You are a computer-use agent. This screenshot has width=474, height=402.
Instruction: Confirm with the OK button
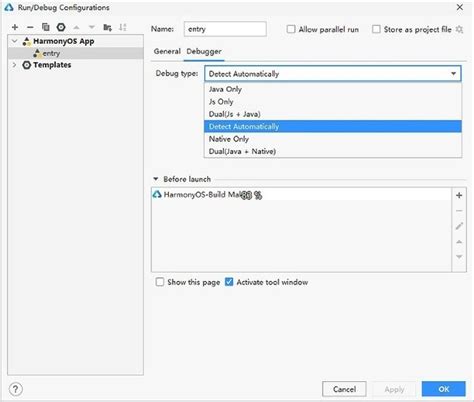(x=444, y=389)
